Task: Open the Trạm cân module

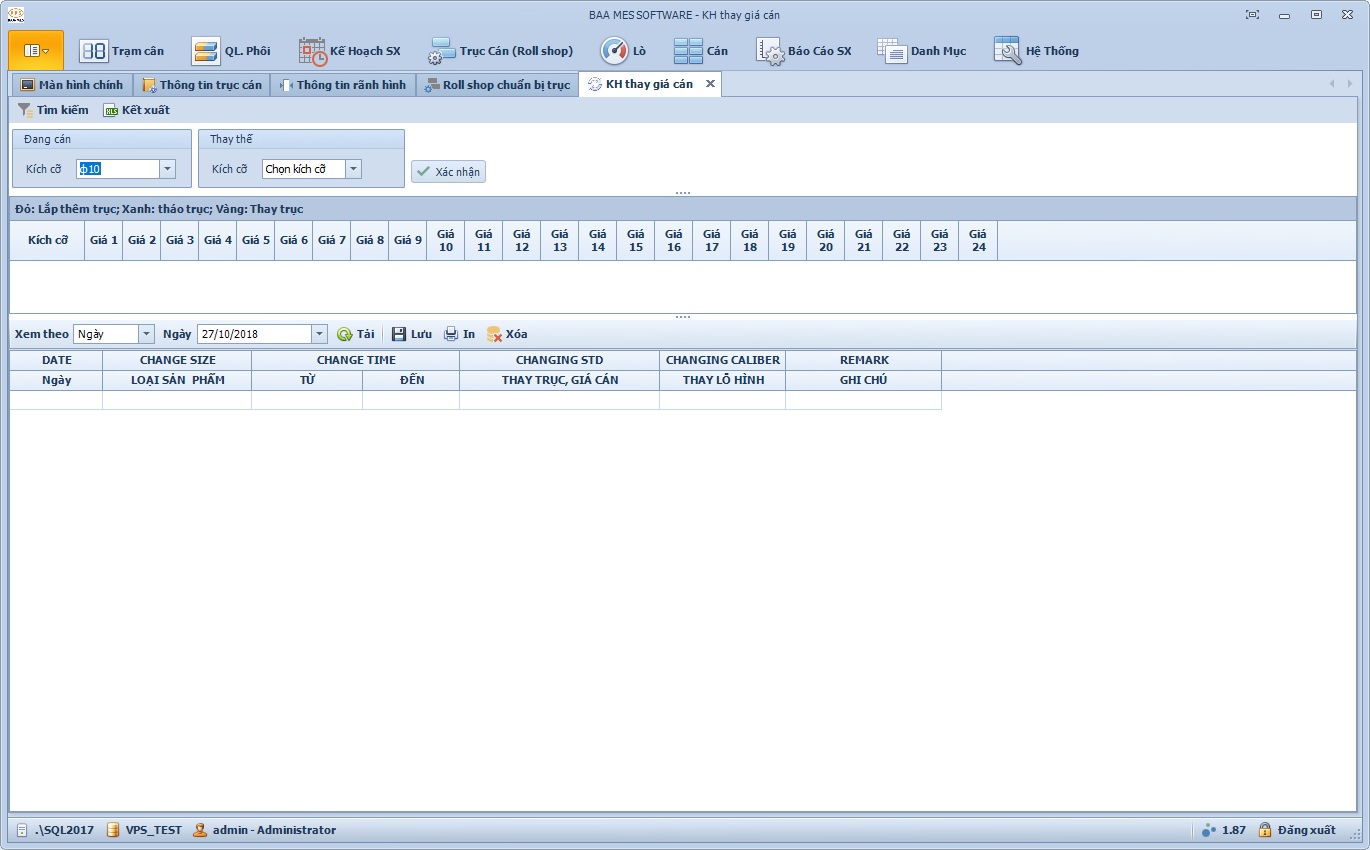Action: 122,51
